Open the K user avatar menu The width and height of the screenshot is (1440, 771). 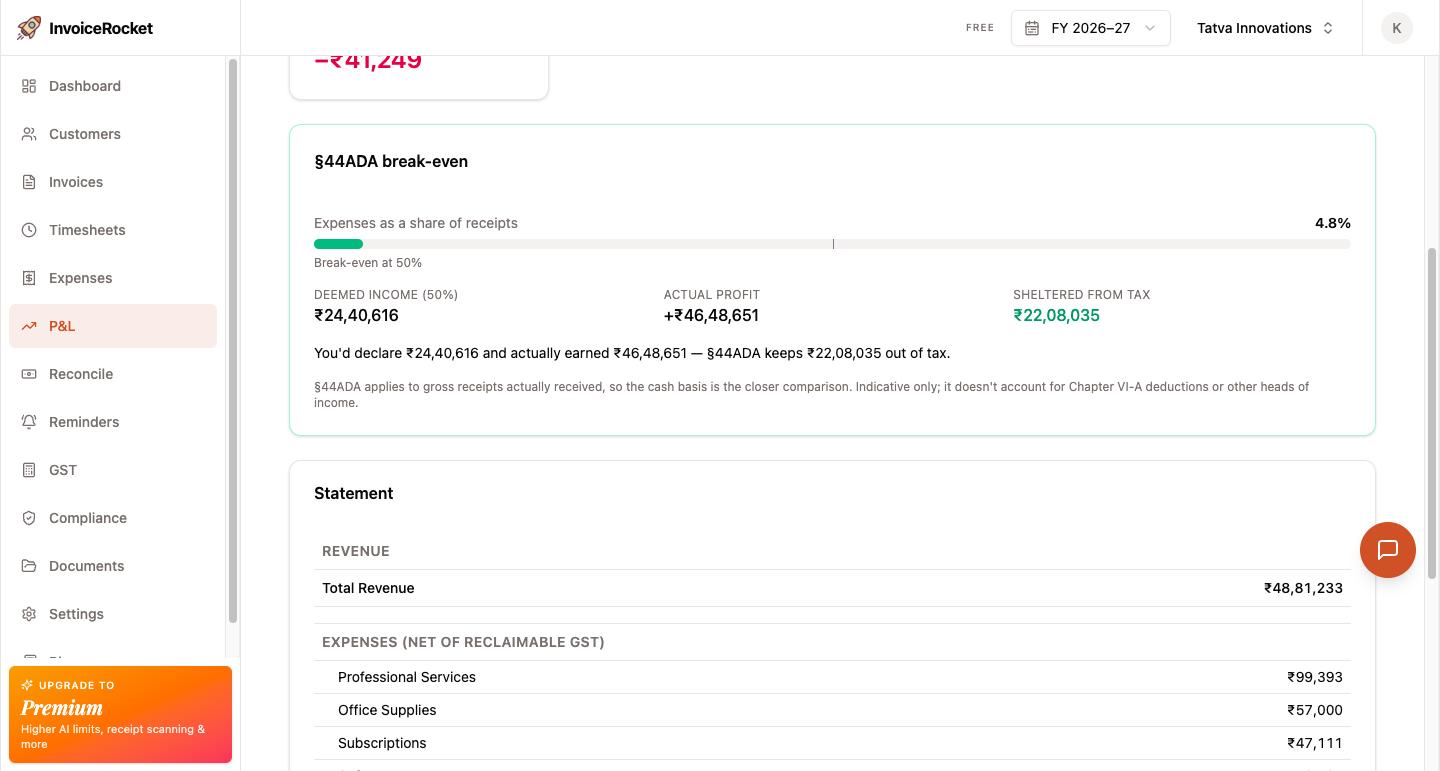(x=1397, y=28)
